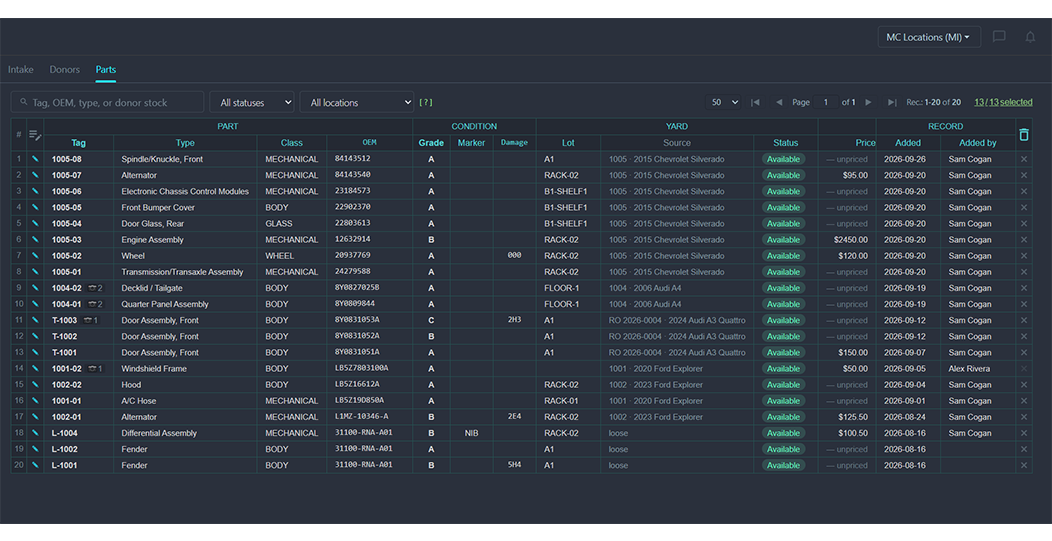Open the chat messages icon
The image size is (1052, 541).
(999, 37)
